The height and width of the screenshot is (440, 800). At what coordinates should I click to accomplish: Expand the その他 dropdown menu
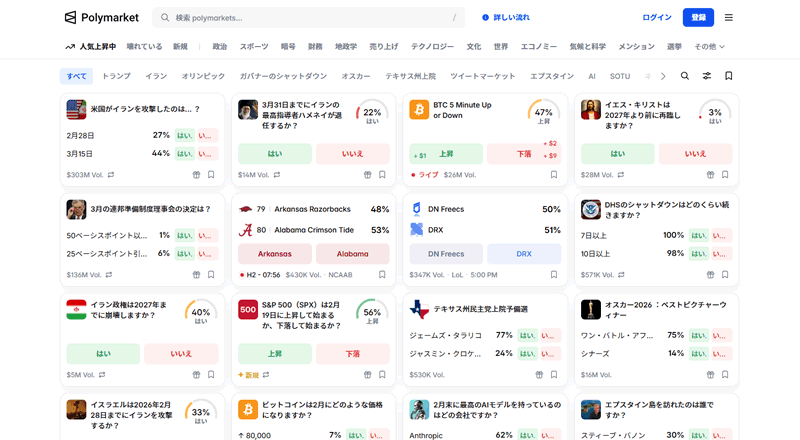pyautogui.click(x=709, y=46)
